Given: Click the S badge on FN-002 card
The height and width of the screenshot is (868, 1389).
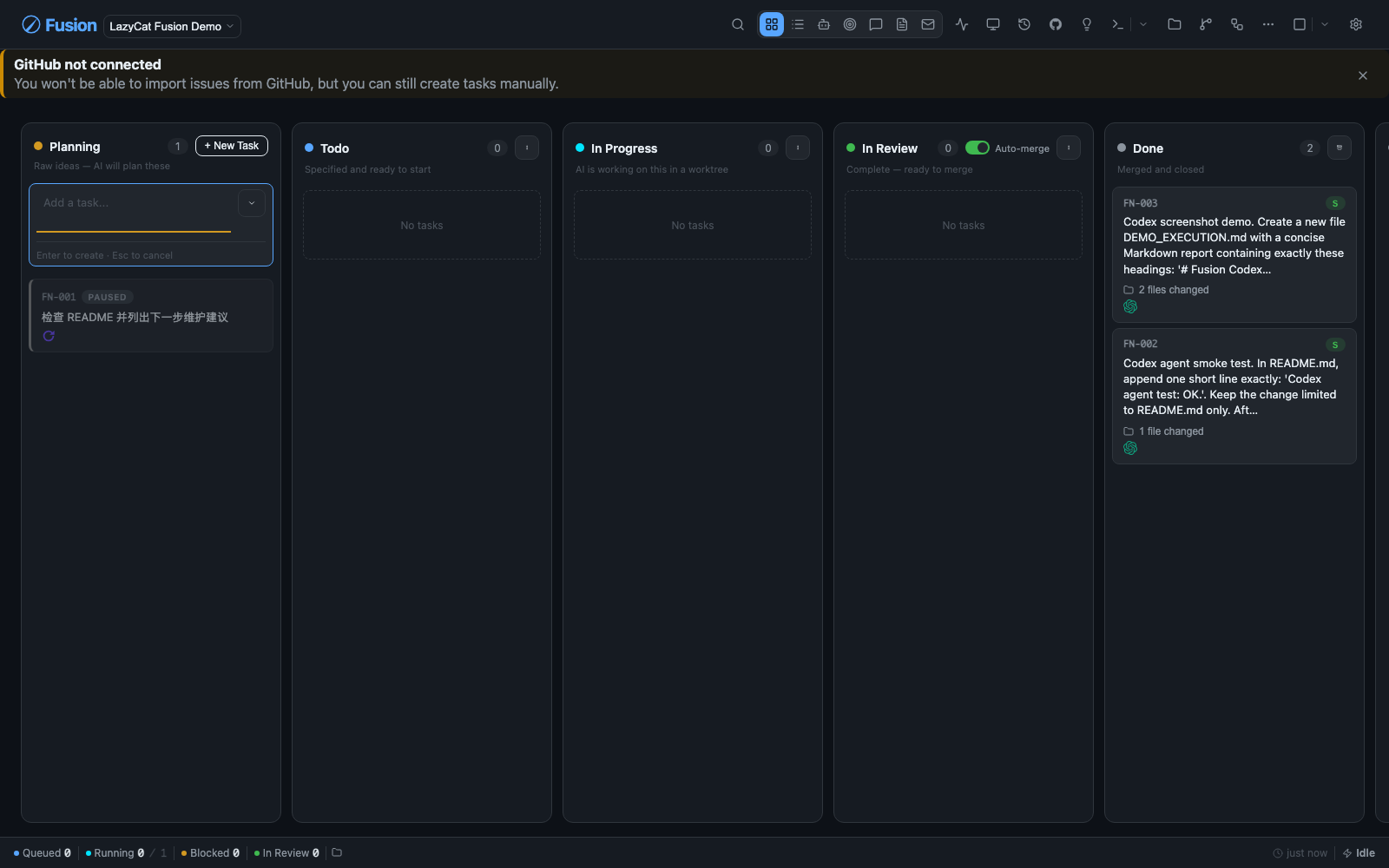Looking at the screenshot, I should [1335, 345].
